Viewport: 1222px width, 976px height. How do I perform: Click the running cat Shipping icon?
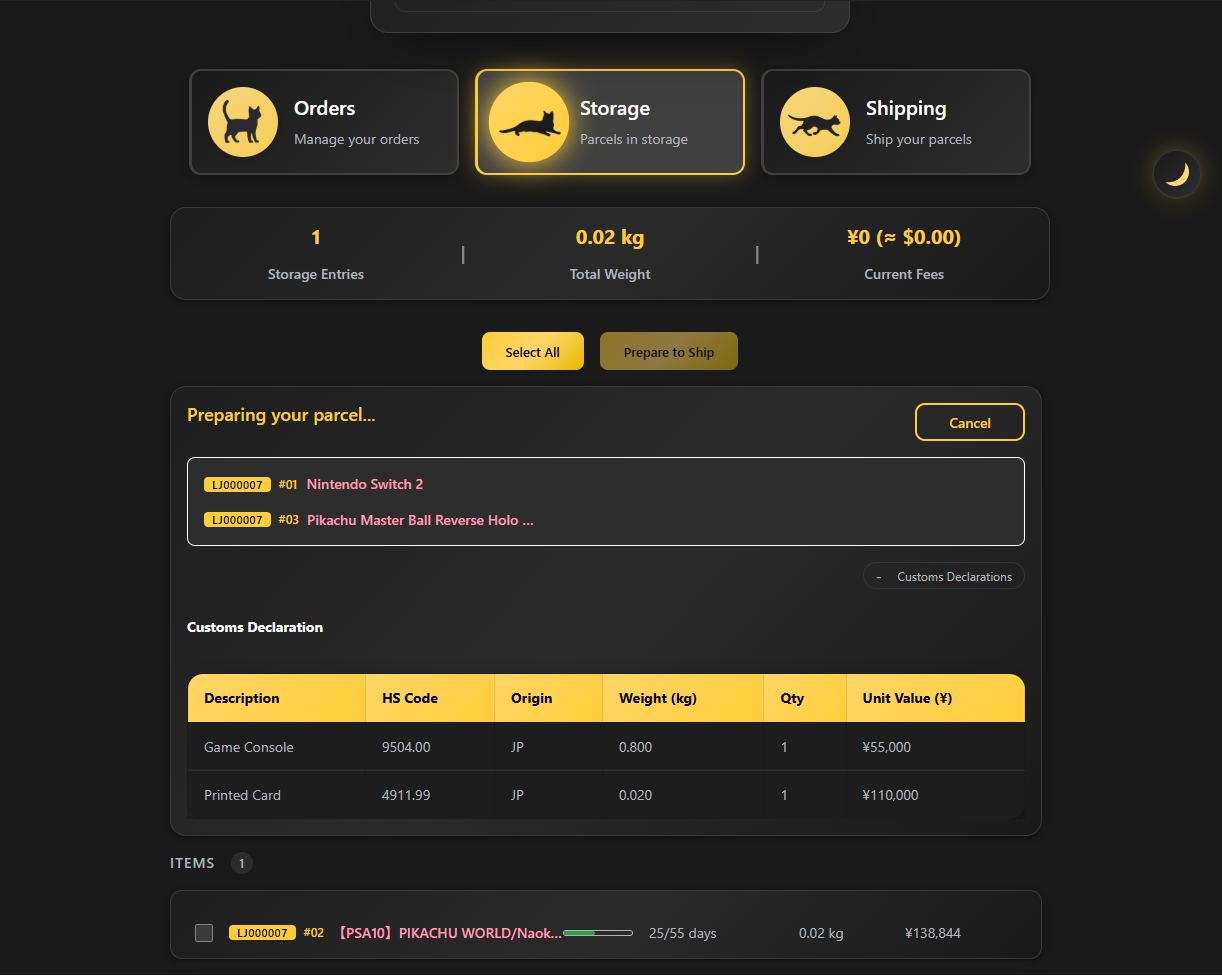point(815,122)
